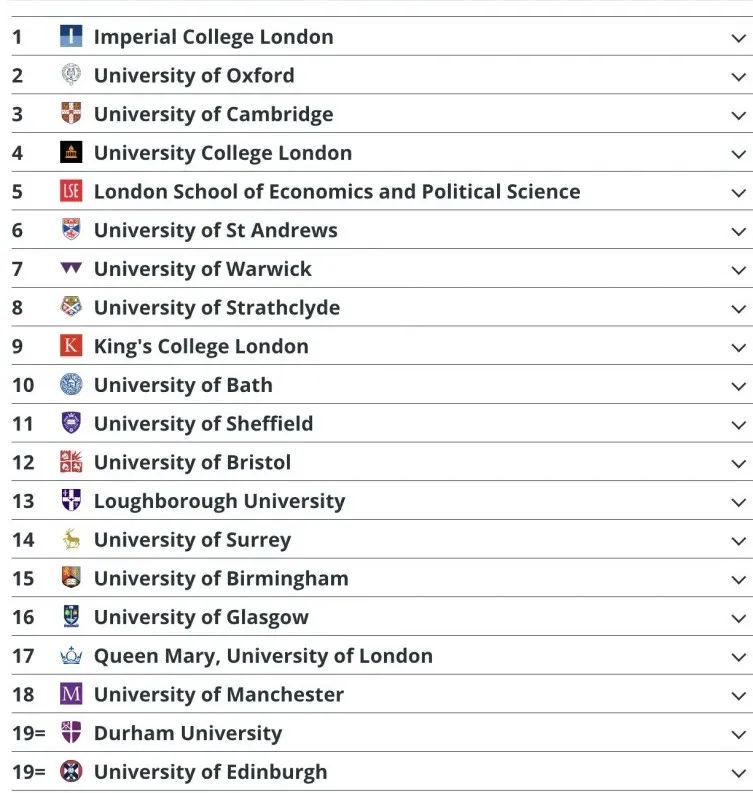The image size is (753, 793).
Task: Click the University of Warwick purple logo
Action: pyautogui.click(x=71, y=269)
